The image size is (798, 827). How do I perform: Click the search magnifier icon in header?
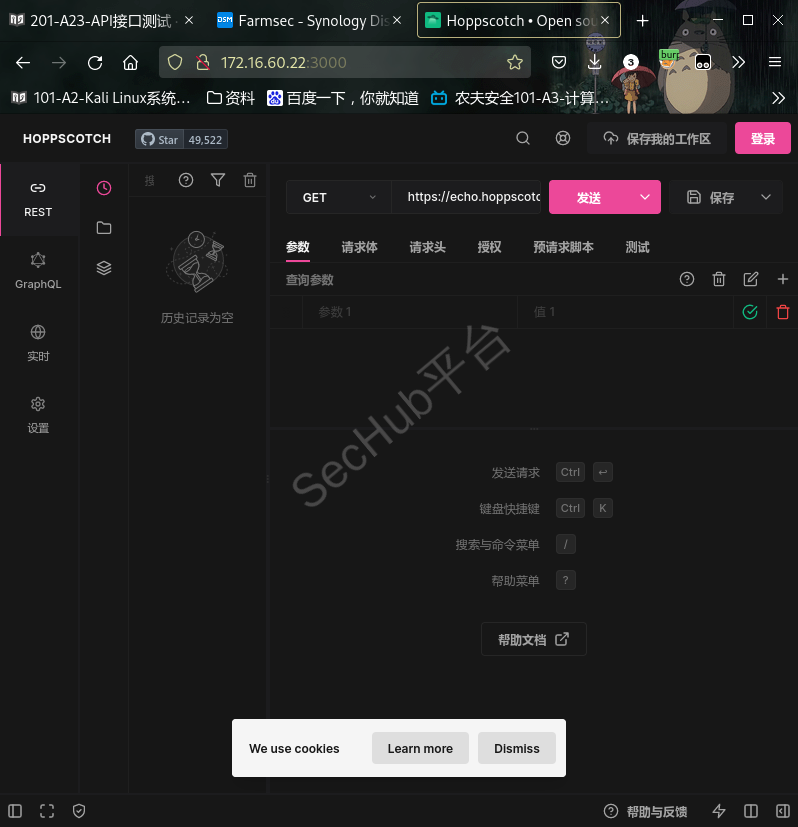pos(523,139)
